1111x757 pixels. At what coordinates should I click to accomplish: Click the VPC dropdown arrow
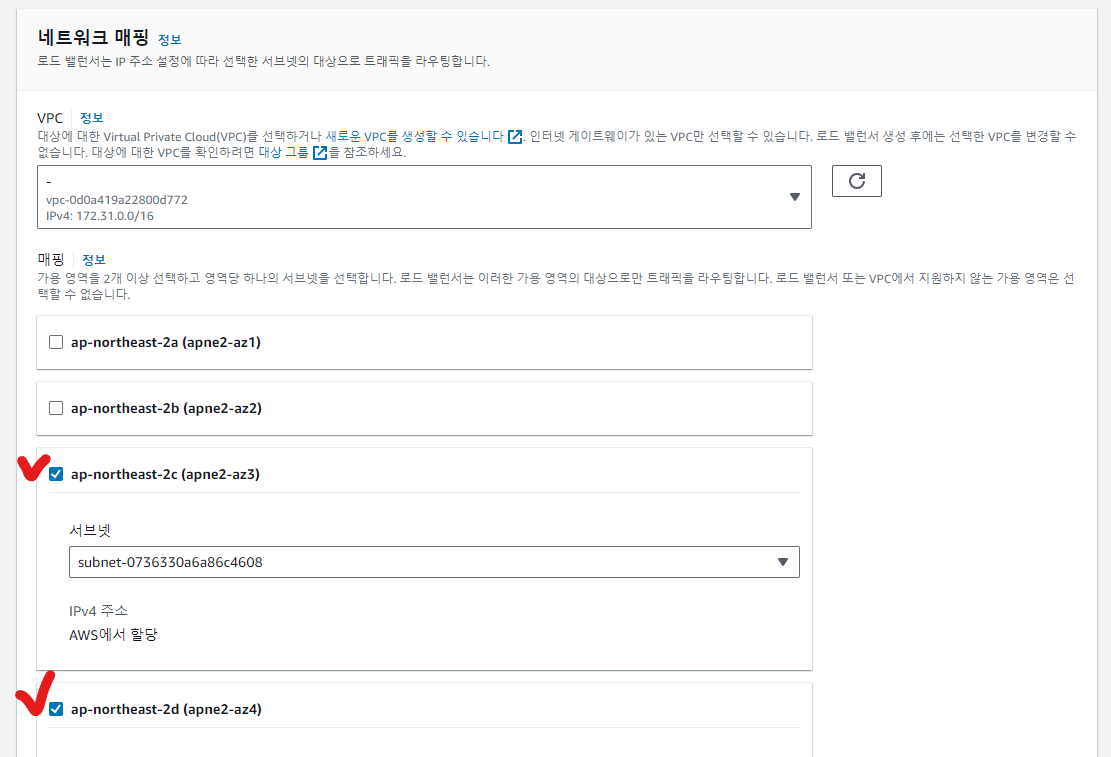click(x=795, y=197)
